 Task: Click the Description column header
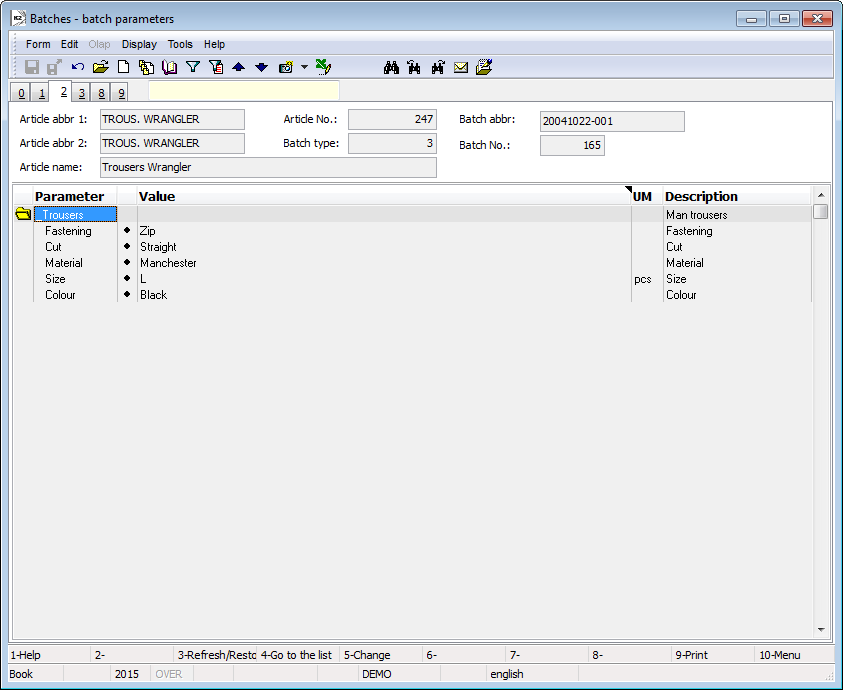(737, 196)
